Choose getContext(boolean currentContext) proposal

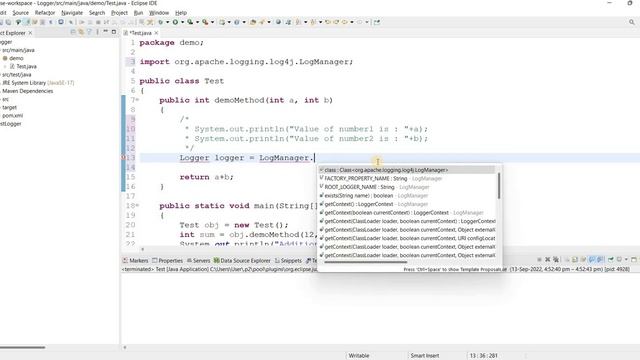tap(407, 213)
